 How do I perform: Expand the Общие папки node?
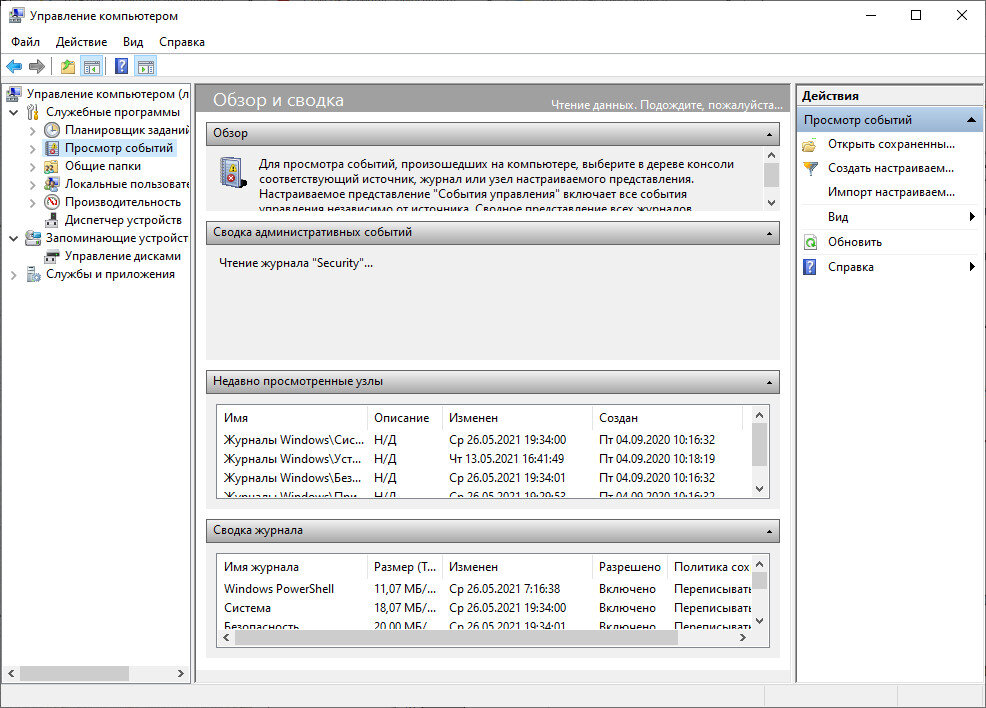coord(33,167)
